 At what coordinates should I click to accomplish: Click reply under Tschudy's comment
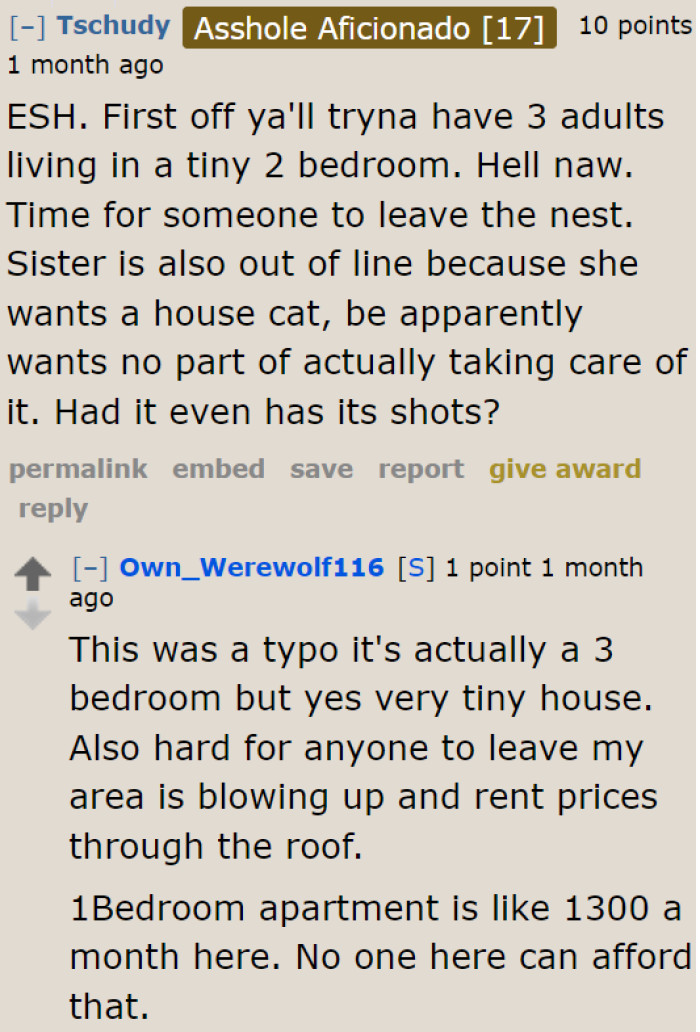pyautogui.click(x=53, y=509)
